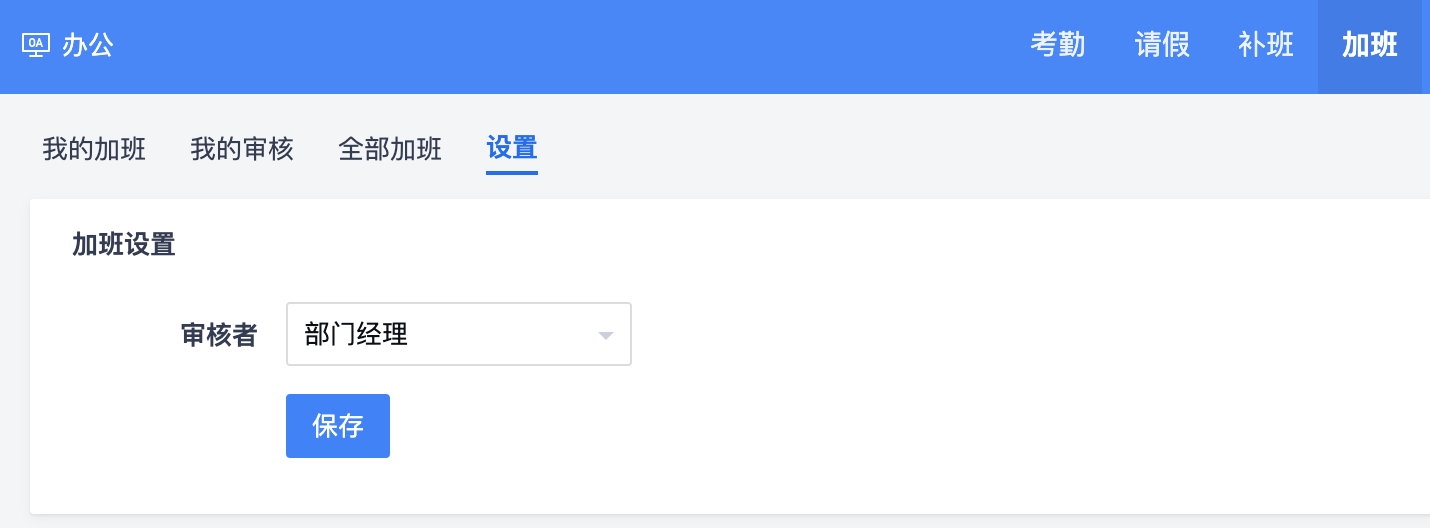Select the 设置 tab

click(512, 148)
